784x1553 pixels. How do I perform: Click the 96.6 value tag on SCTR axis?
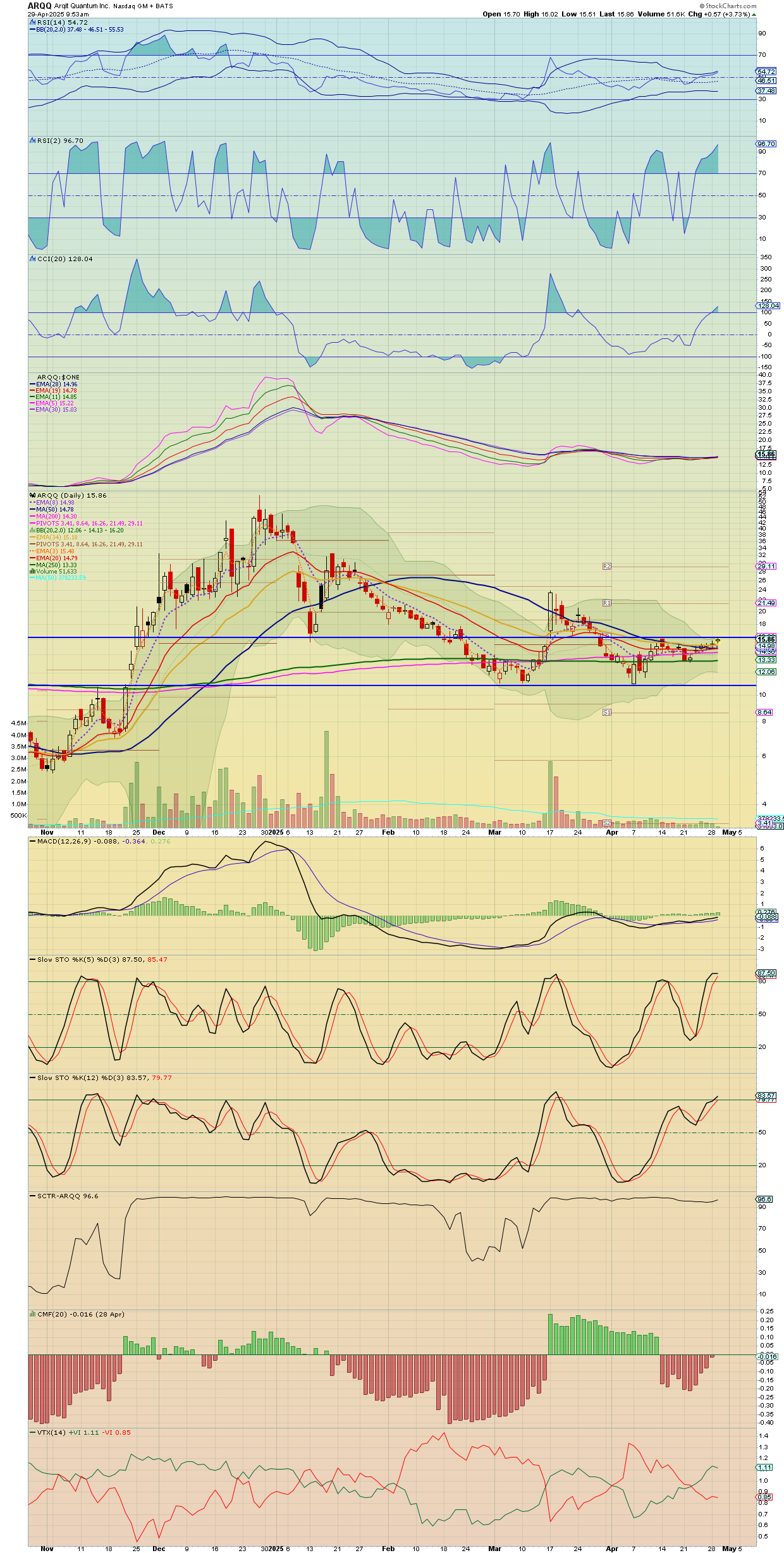pos(764,1200)
